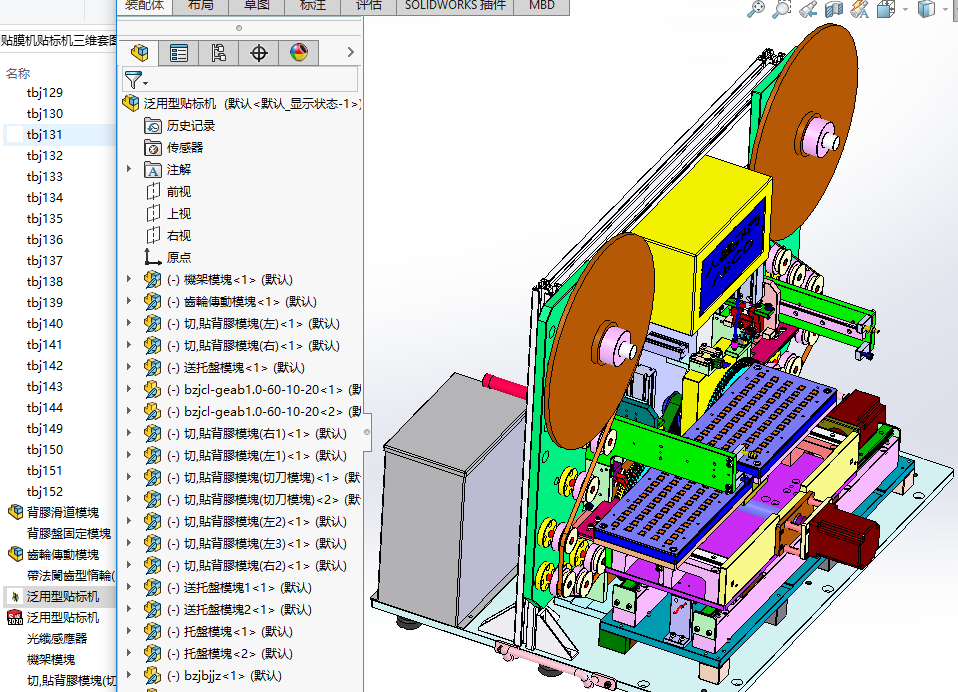Viewport: 958px width, 692px height.
Task: Select the 背膠滑道模塊 assembly file
Action: (x=62, y=512)
